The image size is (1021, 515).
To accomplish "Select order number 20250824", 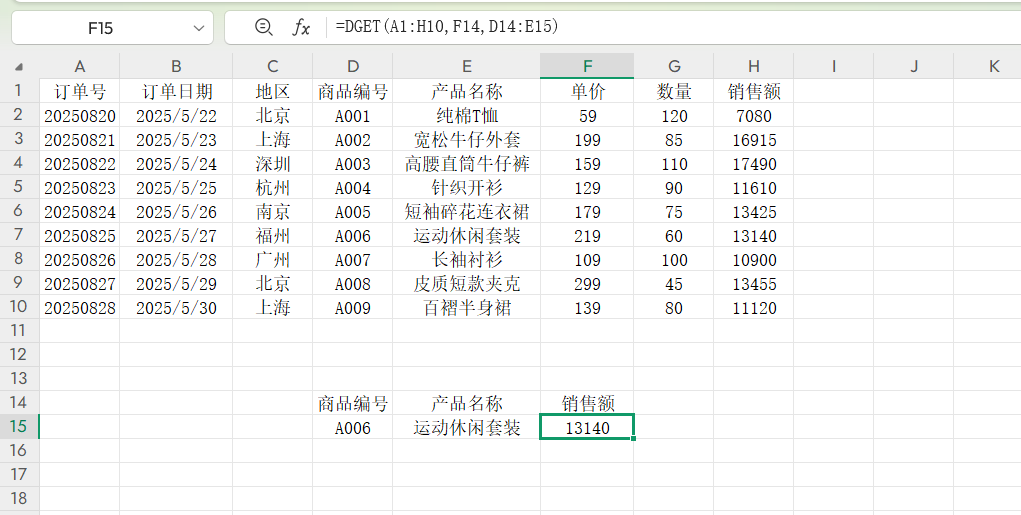I will coord(79,212).
